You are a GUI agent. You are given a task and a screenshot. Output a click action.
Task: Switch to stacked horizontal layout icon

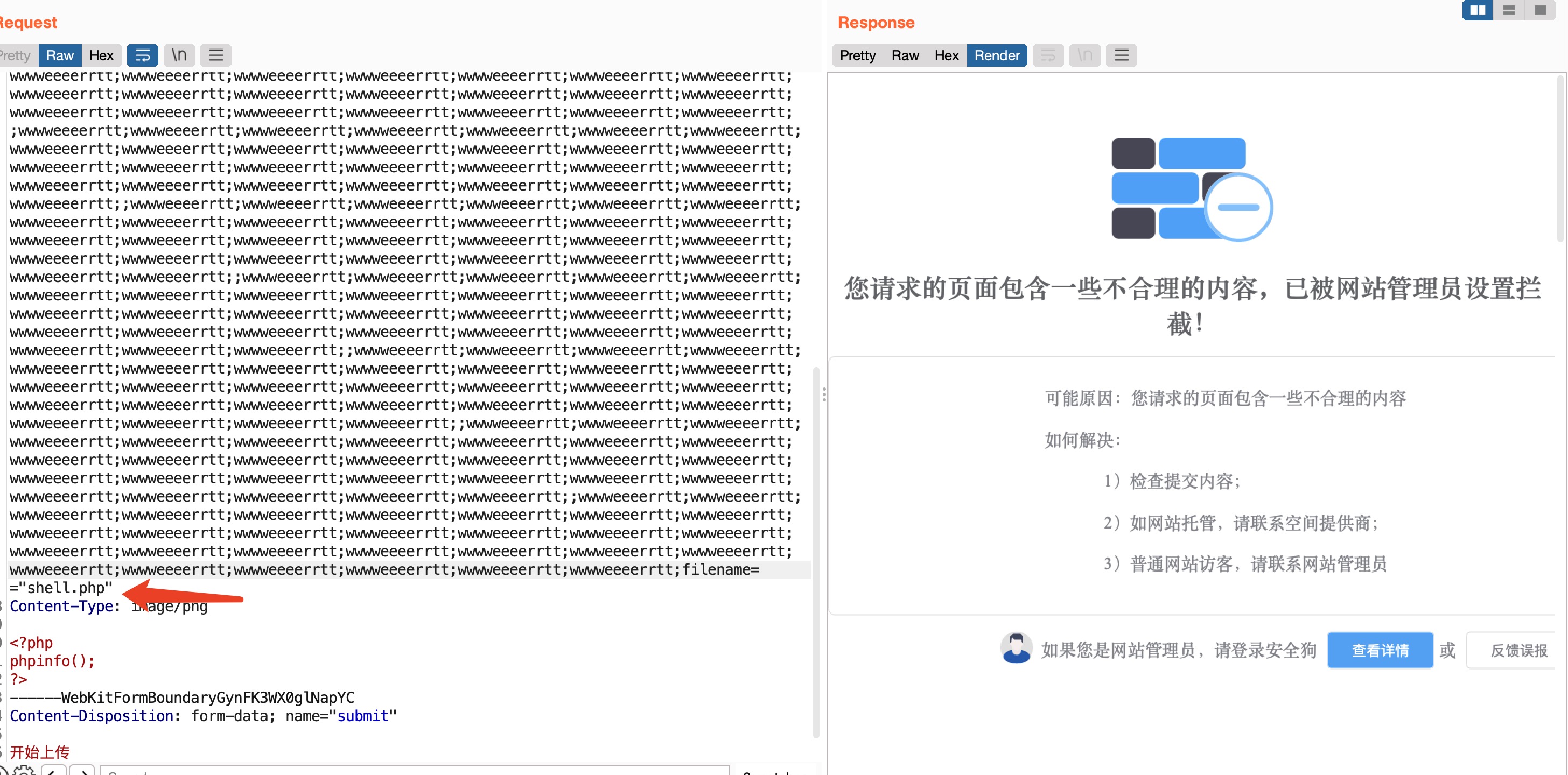[x=1509, y=10]
